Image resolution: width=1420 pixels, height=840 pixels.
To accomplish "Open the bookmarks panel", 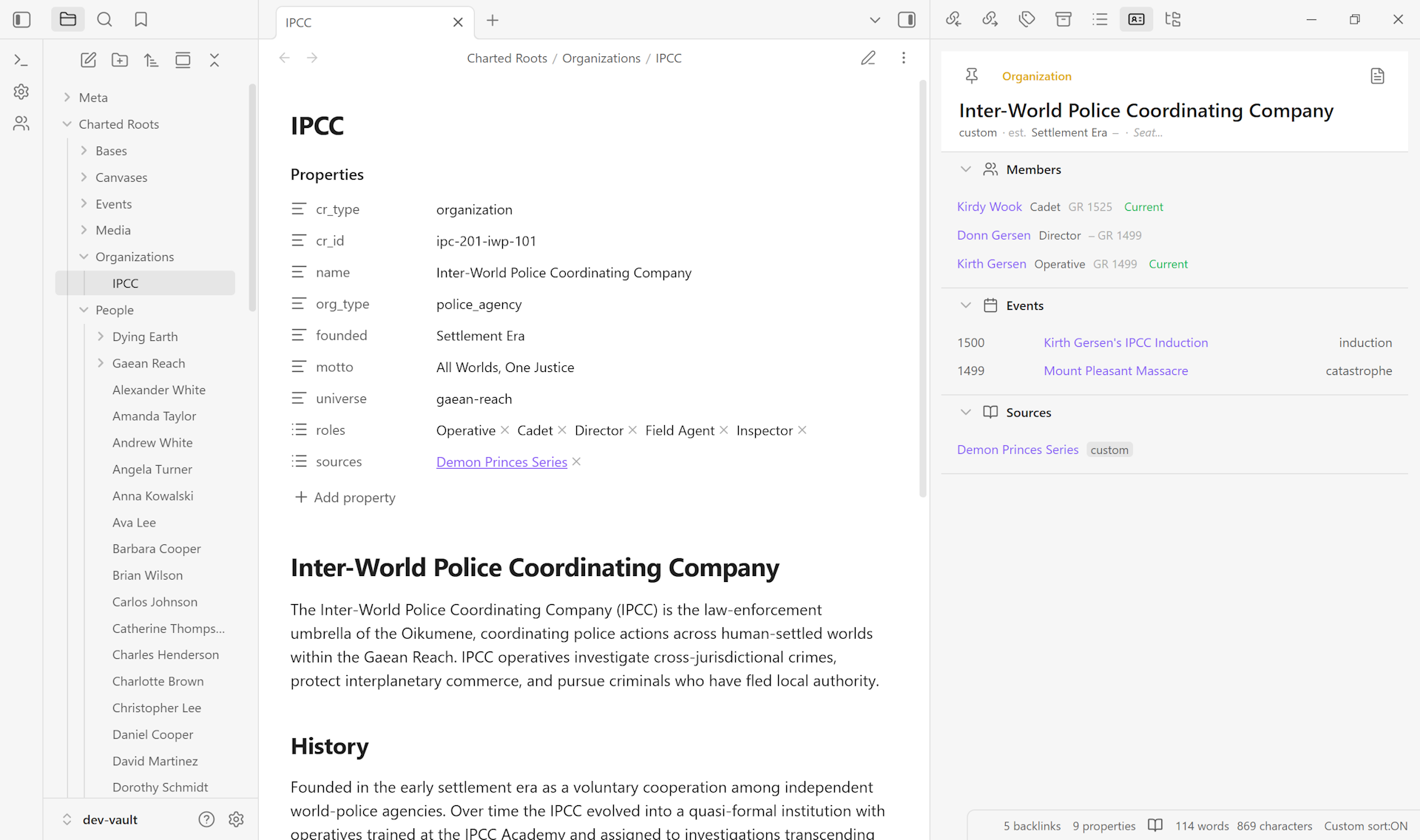I will [x=141, y=20].
